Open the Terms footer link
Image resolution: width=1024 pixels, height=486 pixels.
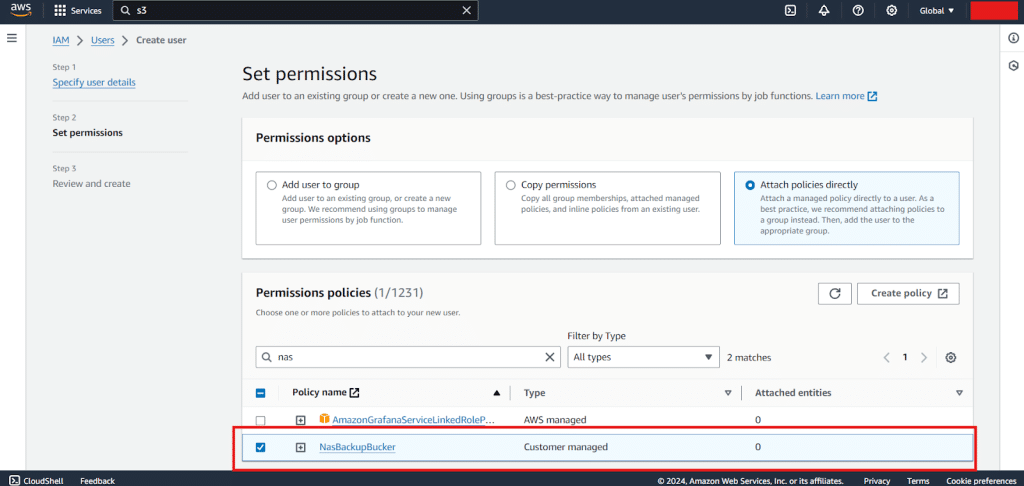918,481
